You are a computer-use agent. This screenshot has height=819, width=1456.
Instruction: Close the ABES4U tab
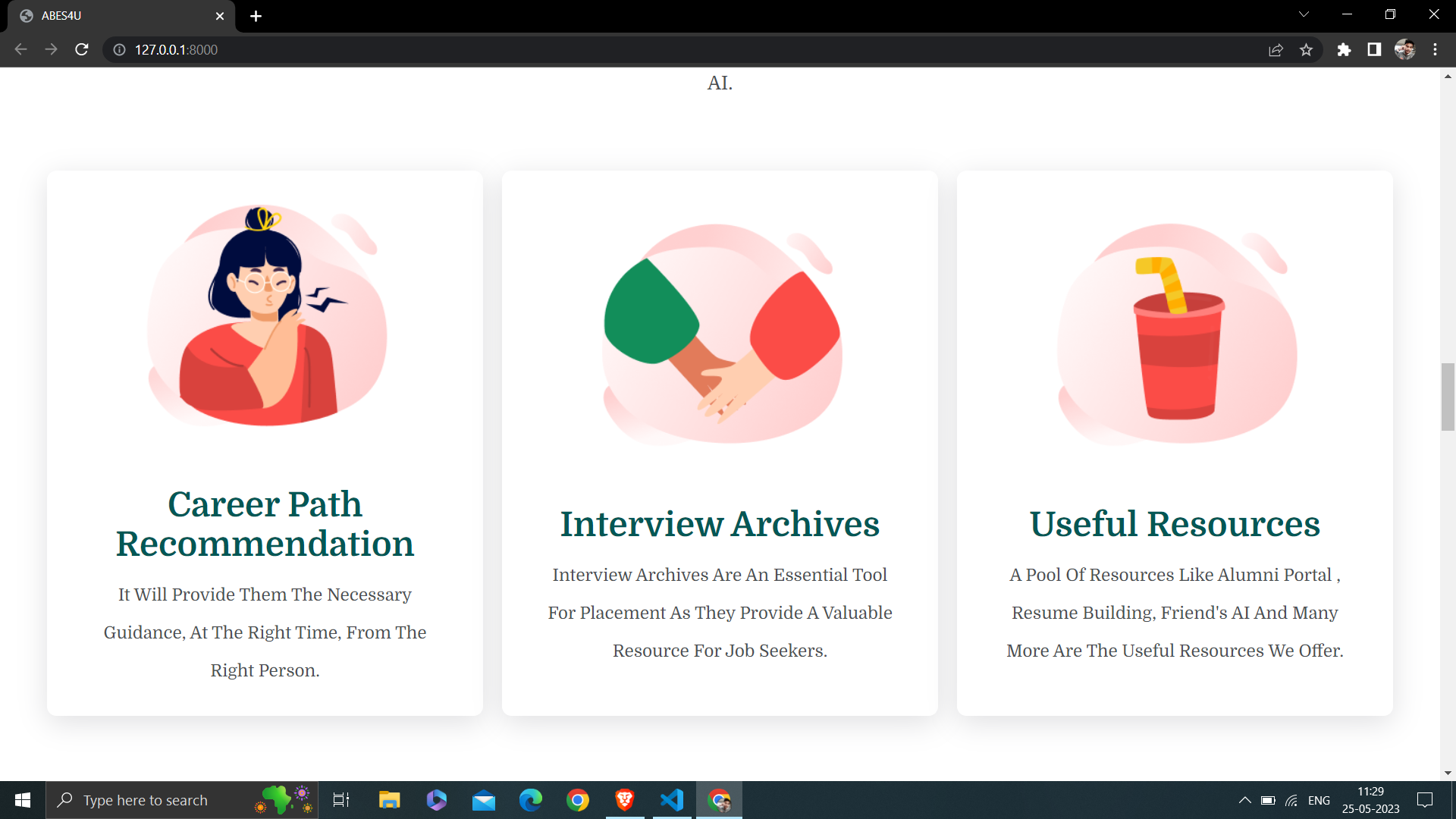coord(220,16)
